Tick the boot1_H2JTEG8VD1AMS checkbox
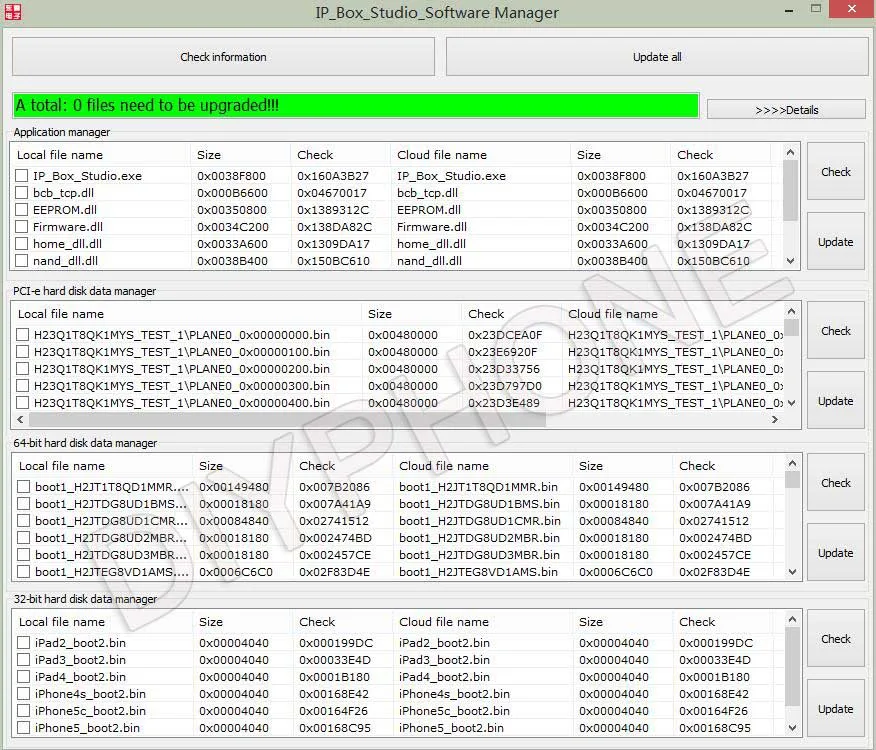876x750 pixels. tap(23, 572)
